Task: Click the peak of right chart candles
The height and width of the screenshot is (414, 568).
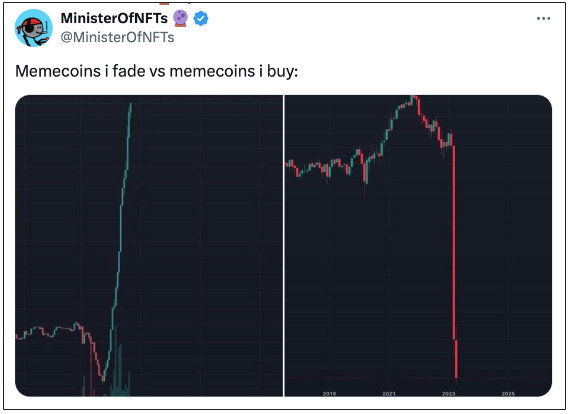Action: pos(414,98)
